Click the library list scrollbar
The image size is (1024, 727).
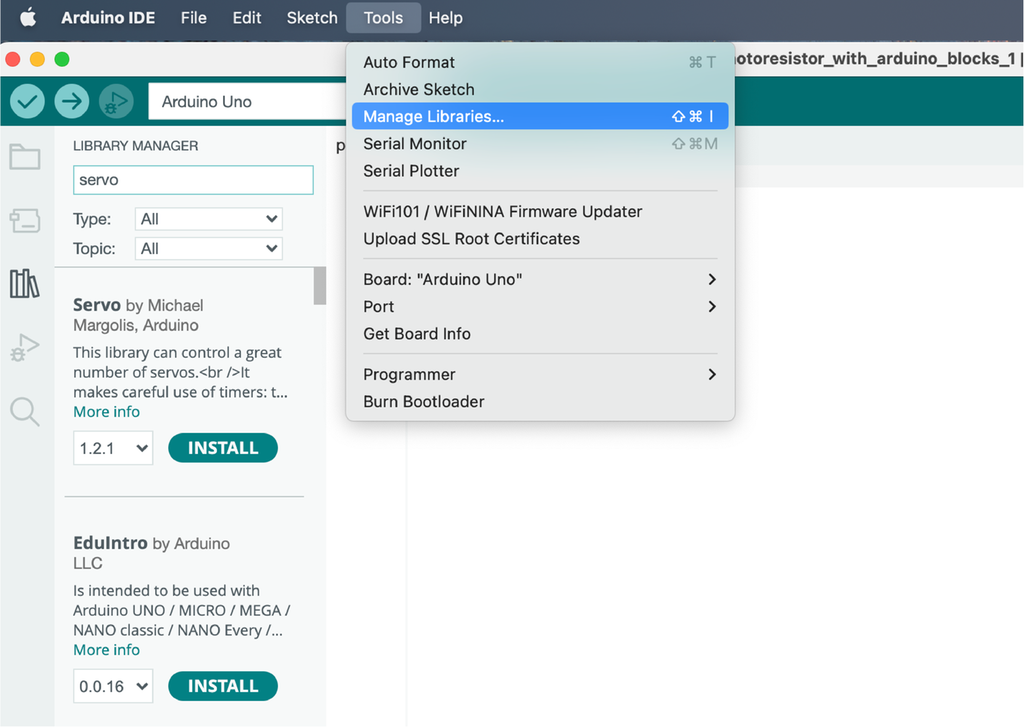point(320,286)
